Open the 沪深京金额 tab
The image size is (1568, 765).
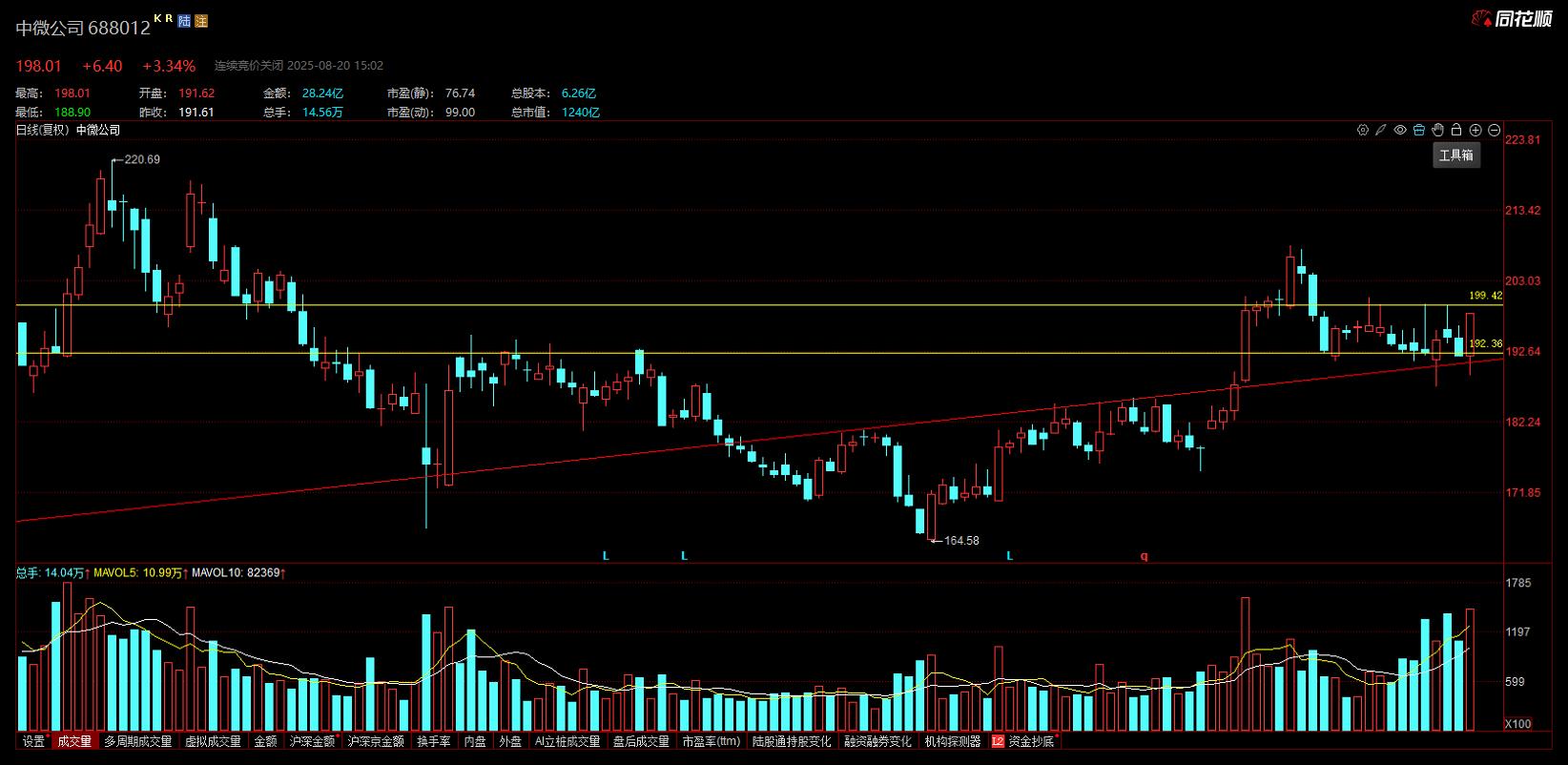point(376,741)
